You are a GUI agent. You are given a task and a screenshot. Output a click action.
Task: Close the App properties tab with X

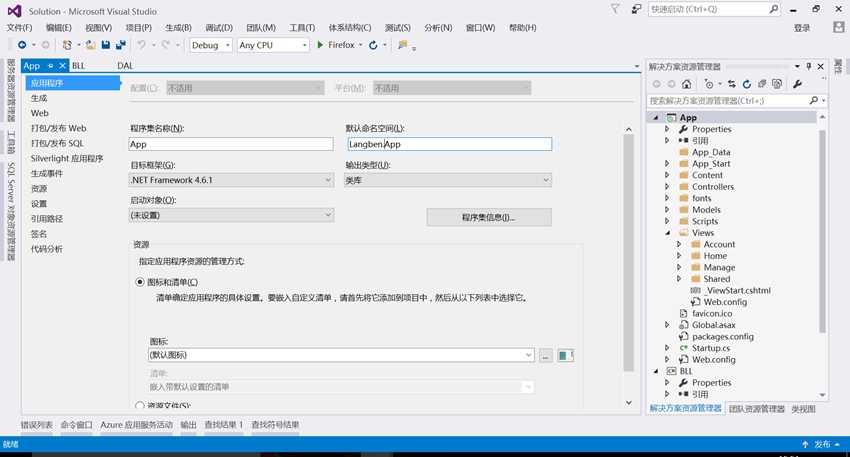click(62, 66)
